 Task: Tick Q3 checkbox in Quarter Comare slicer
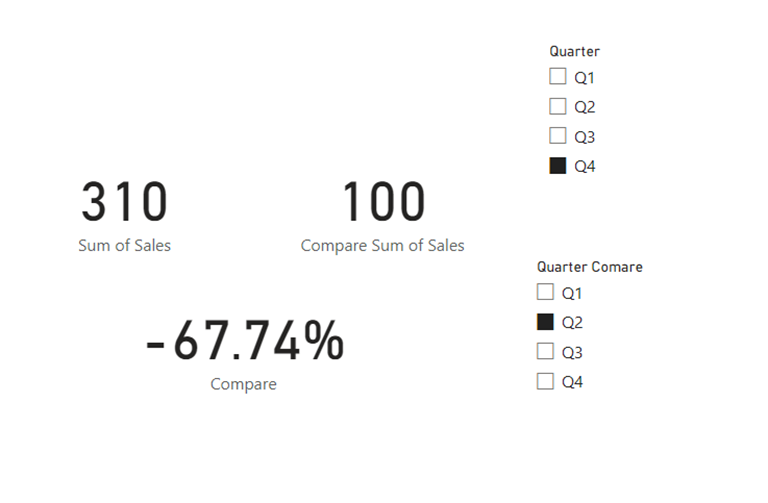pyautogui.click(x=545, y=351)
